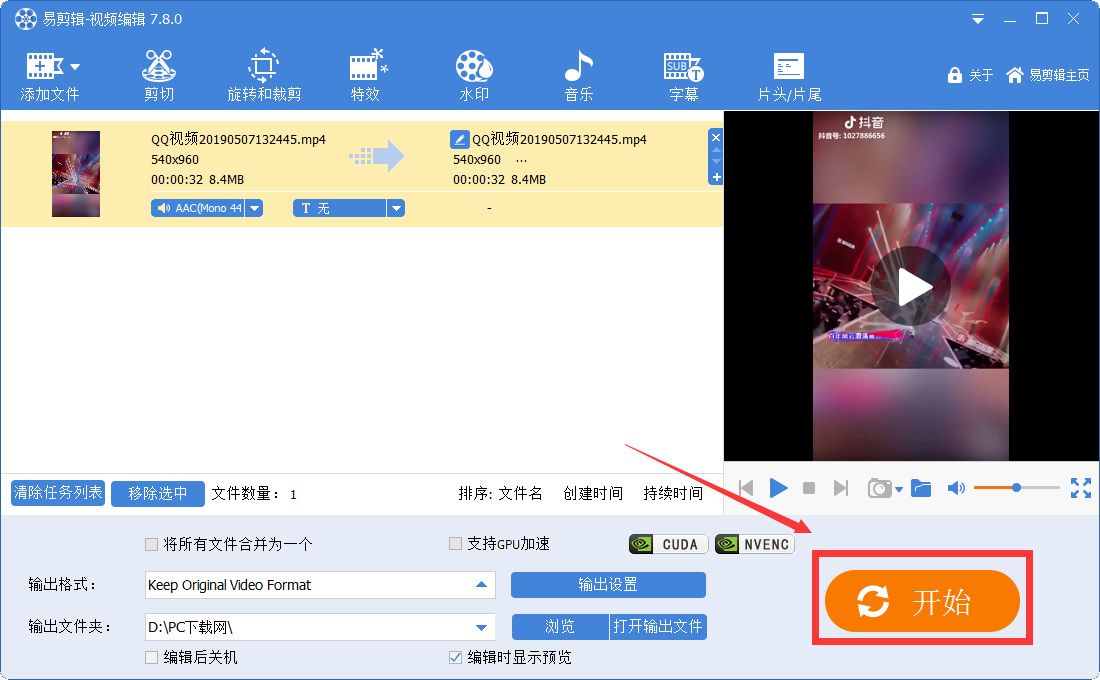
Task: Sort tasks by 持续时间
Action: click(x=673, y=493)
